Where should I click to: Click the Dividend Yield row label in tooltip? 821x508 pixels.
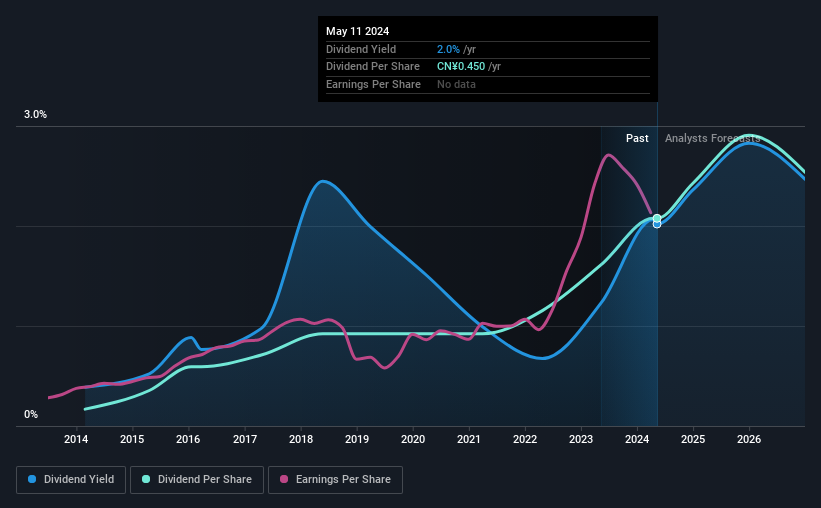361,49
